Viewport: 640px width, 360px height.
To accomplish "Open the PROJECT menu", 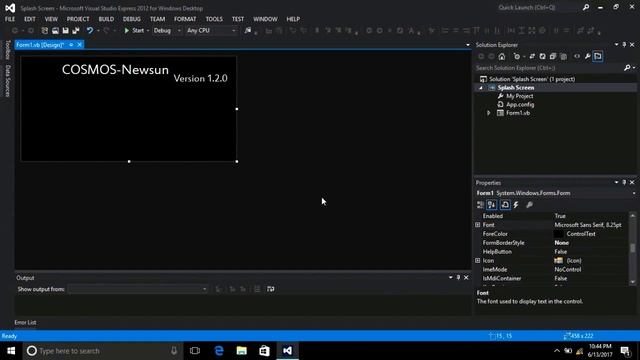I will (x=78, y=19).
